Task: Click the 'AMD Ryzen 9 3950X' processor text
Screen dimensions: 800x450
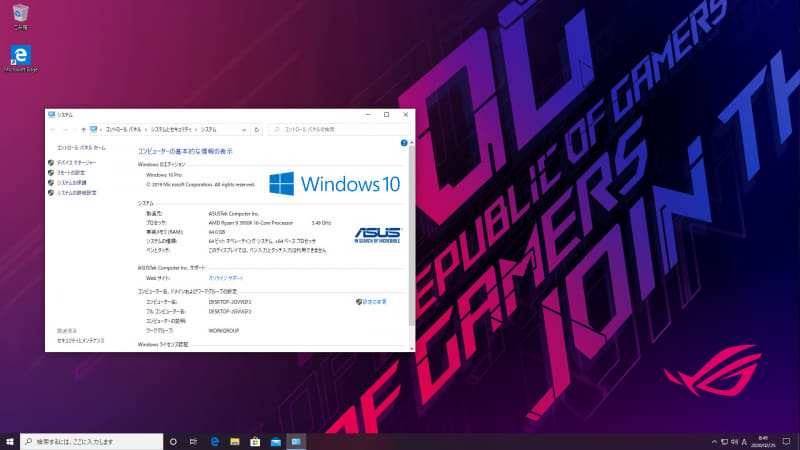Action: (x=251, y=223)
